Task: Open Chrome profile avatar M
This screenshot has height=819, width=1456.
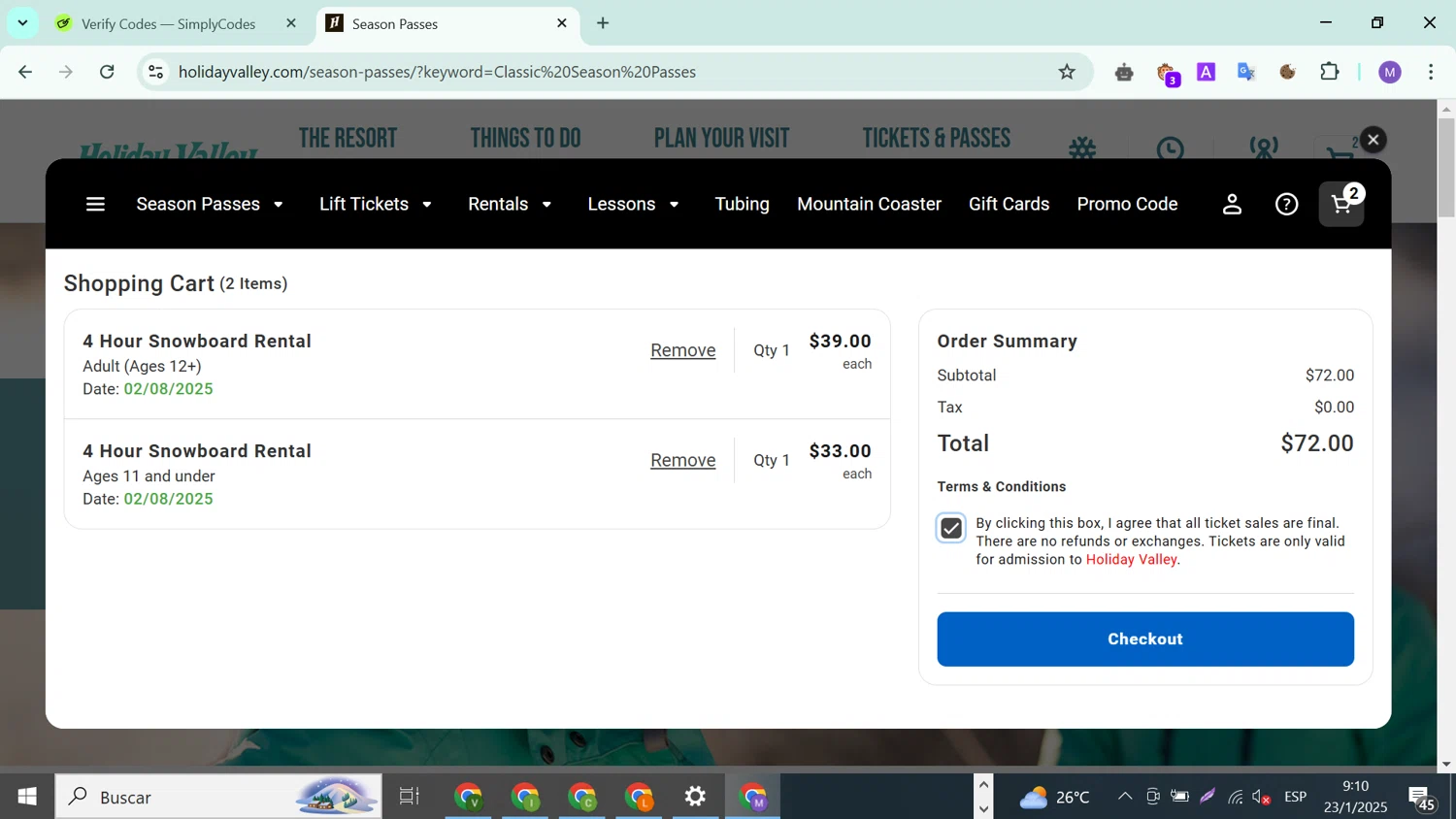Action: (x=1390, y=72)
